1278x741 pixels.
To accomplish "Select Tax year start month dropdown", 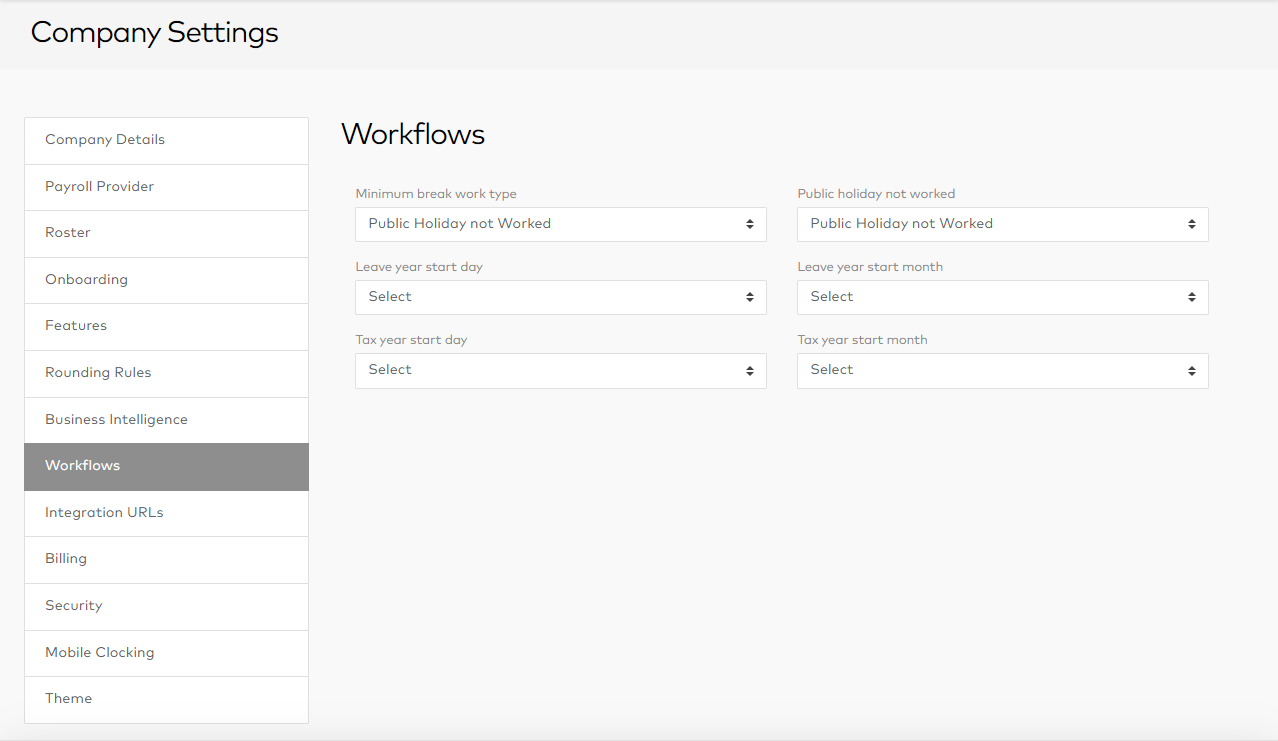I will 1002,370.
